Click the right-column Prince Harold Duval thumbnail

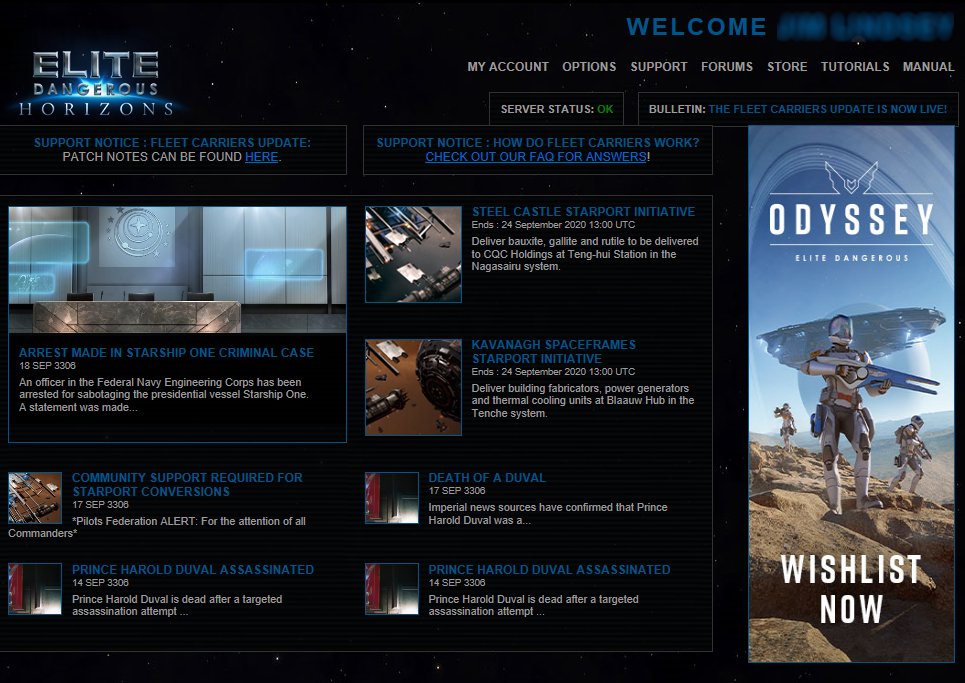pyautogui.click(x=391, y=589)
